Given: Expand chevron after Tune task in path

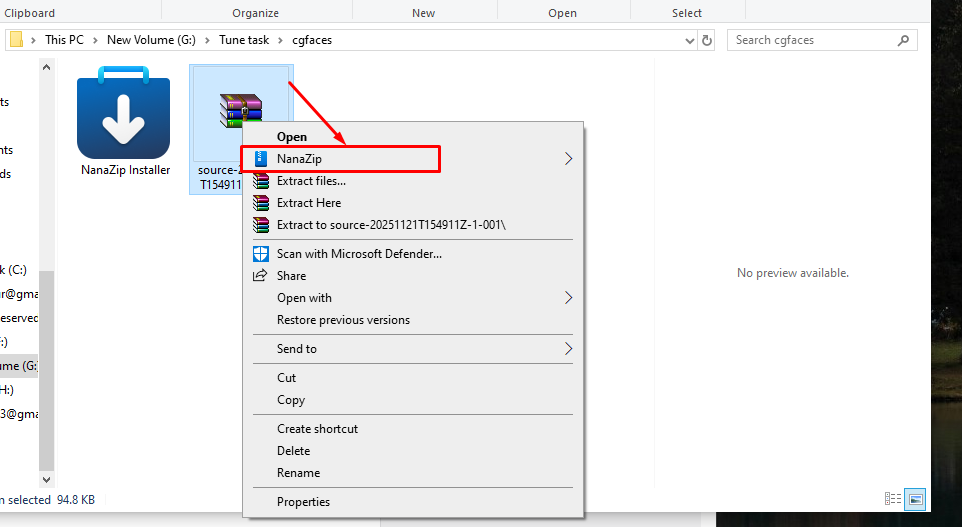Looking at the screenshot, I should (280, 40).
